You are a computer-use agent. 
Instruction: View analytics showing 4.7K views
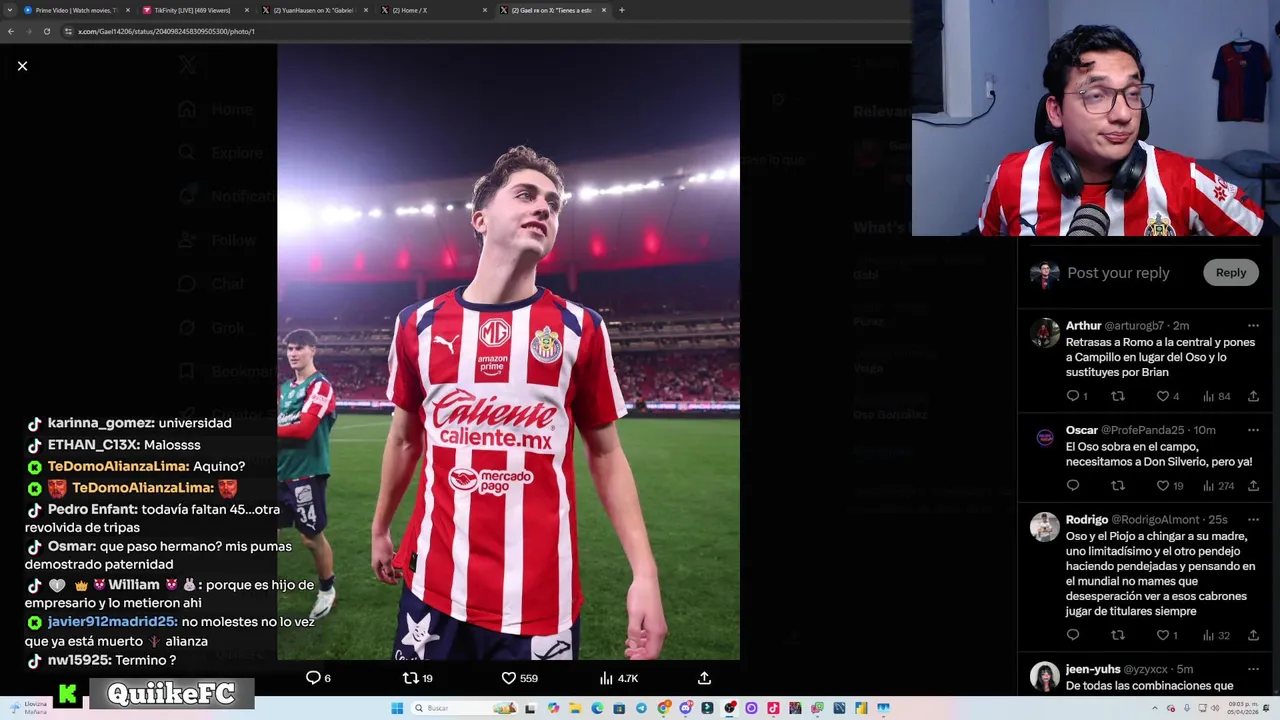click(618, 678)
